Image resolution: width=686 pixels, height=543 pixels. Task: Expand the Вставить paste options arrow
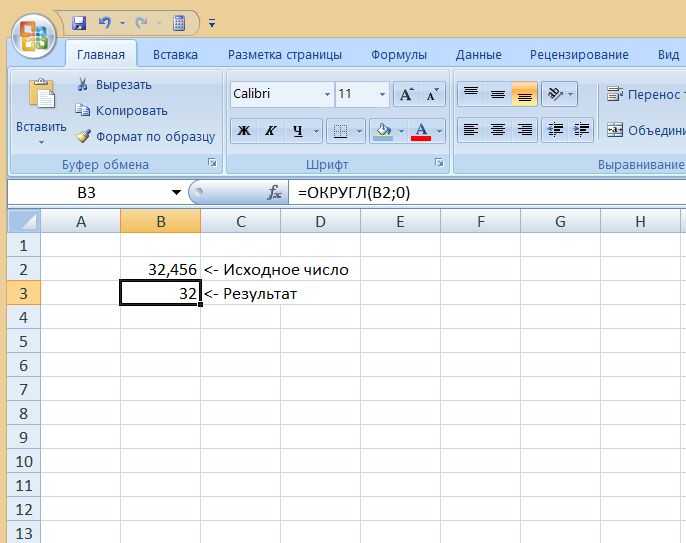pos(42,142)
